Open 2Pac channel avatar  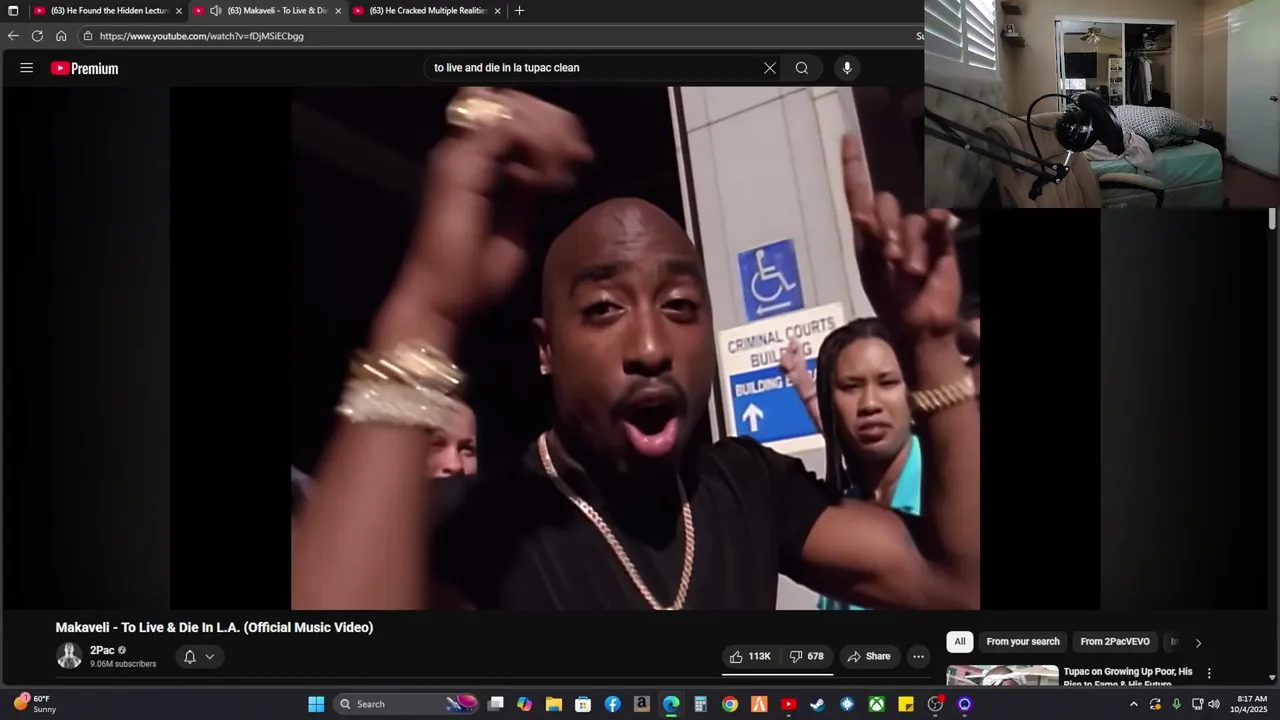pyautogui.click(x=69, y=656)
